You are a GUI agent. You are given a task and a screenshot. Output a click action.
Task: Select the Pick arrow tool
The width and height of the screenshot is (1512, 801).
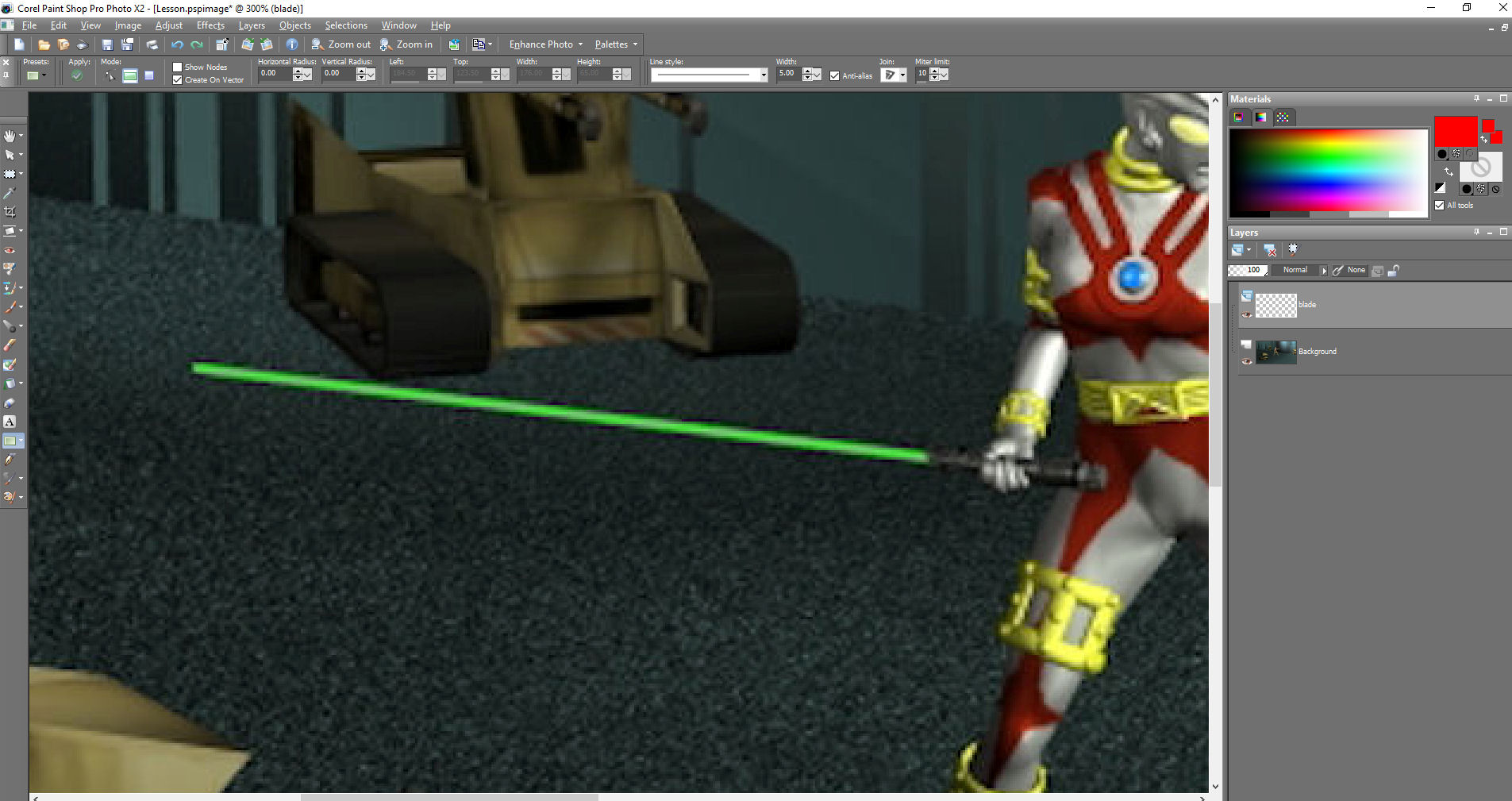[x=10, y=155]
